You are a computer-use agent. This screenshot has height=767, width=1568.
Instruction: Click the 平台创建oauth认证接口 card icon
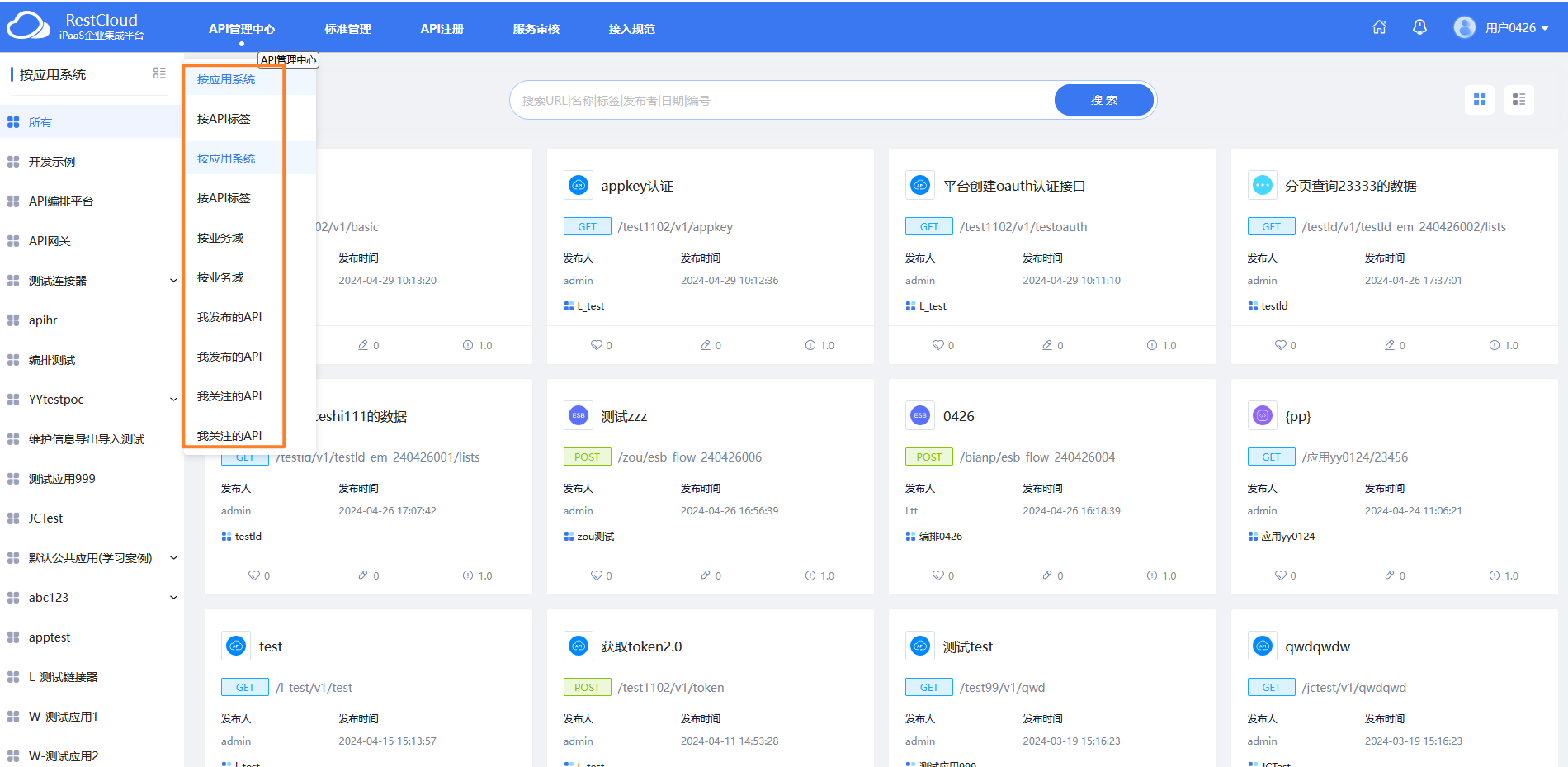point(920,185)
